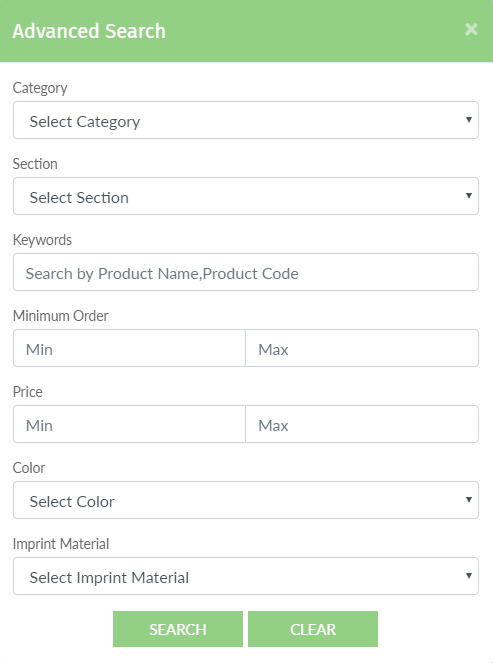Click the Minimum Order Max field

tap(362, 348)
